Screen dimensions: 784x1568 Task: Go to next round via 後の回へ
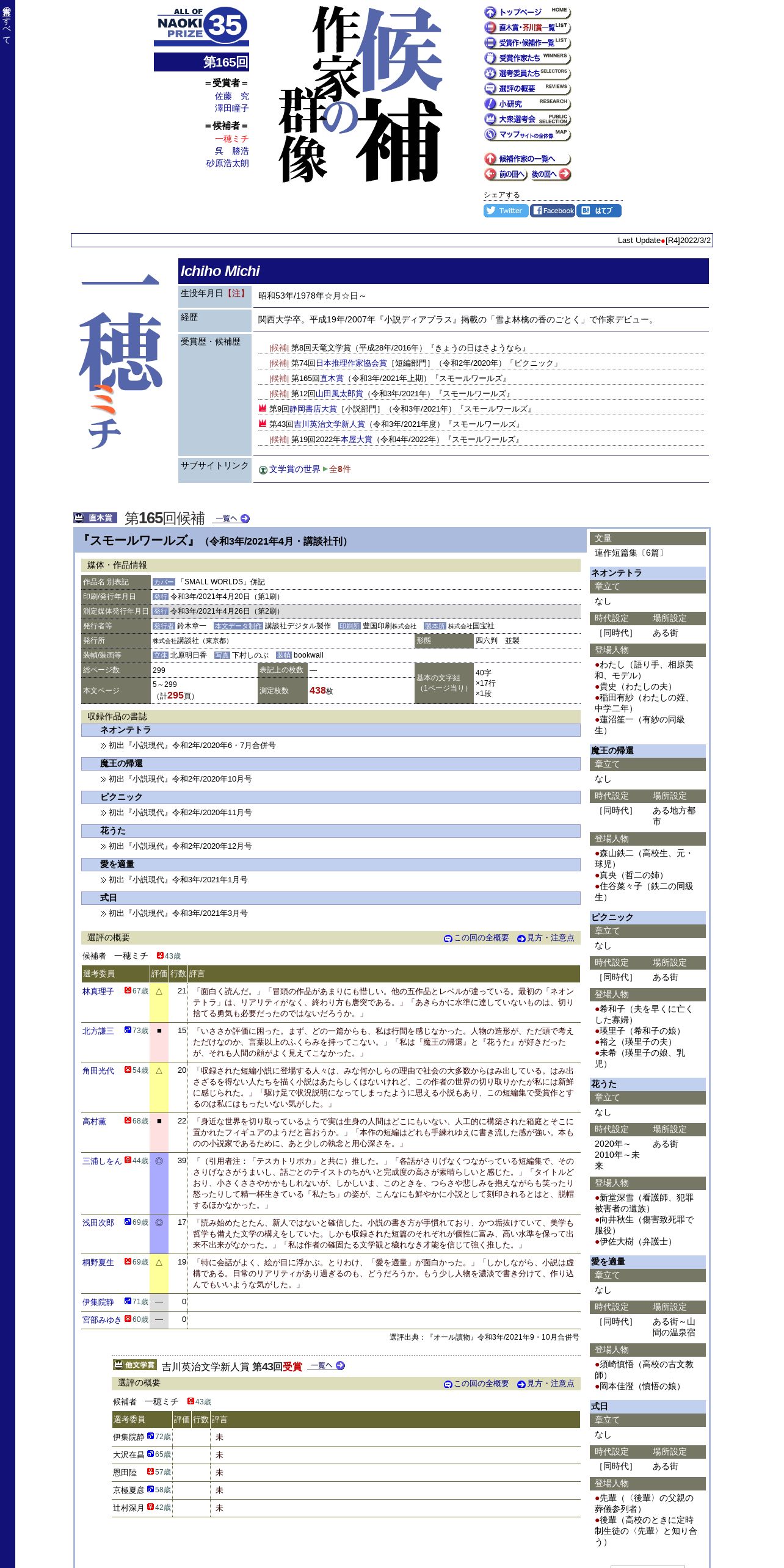coord(550,174)
